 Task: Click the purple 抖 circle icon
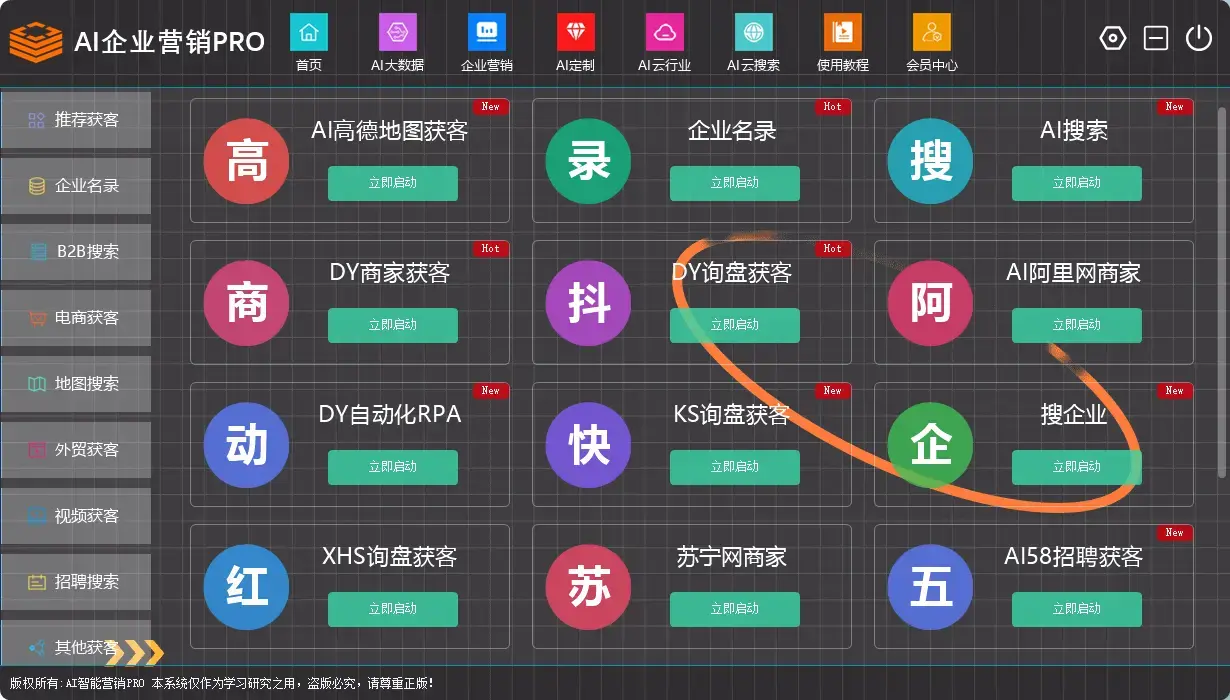click(588, 303)
